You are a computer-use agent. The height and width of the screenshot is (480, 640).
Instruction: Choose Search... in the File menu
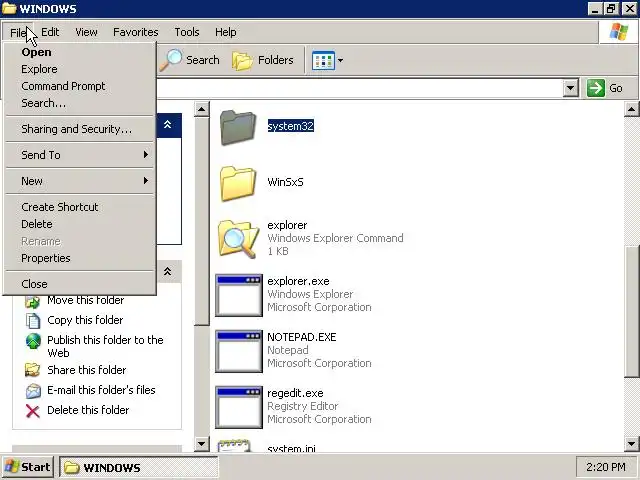(x=80, y=103)
